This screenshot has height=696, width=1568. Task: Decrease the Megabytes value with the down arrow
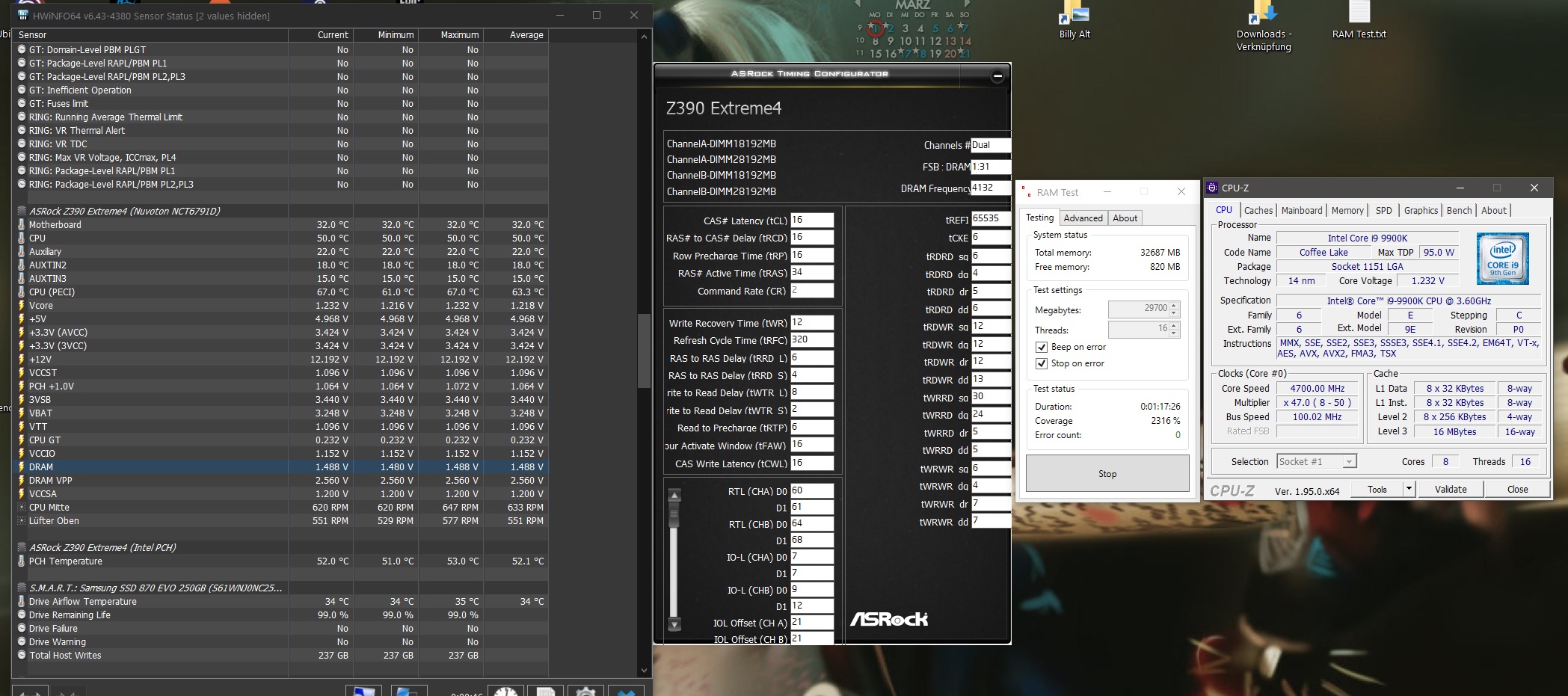(x=1174, y=312)
